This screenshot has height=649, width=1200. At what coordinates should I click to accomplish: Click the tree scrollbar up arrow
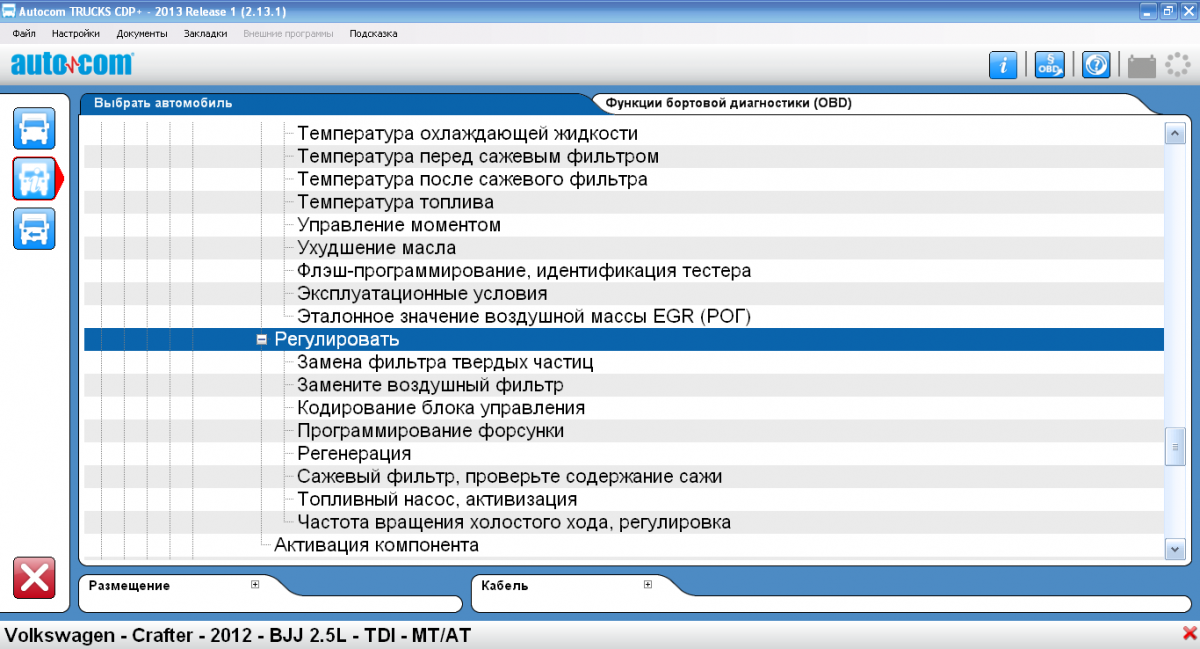coord(1175,133)
